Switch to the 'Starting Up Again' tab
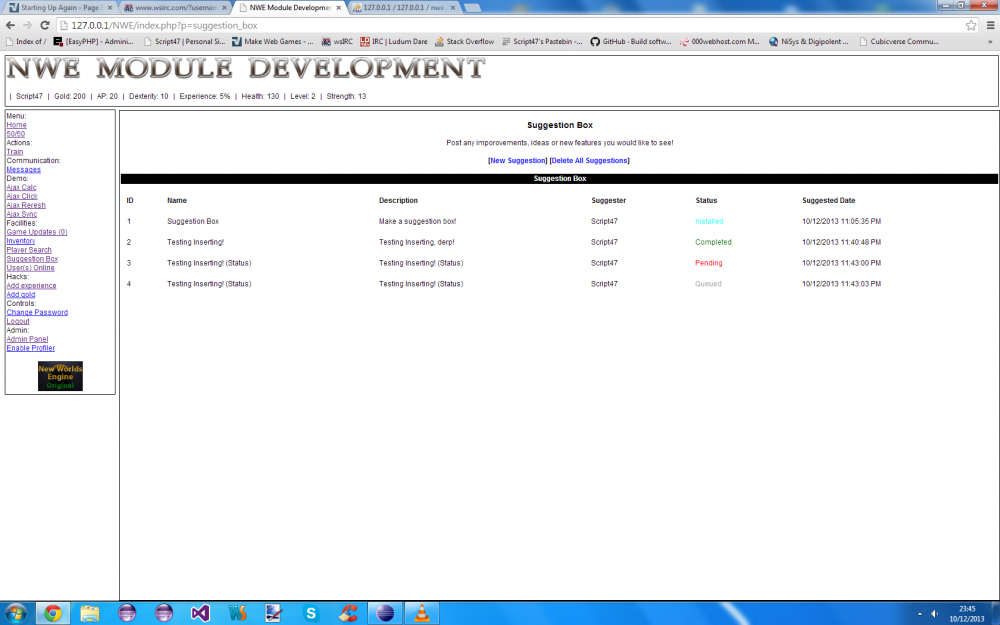1000x625 pixels. click(60, 7)
